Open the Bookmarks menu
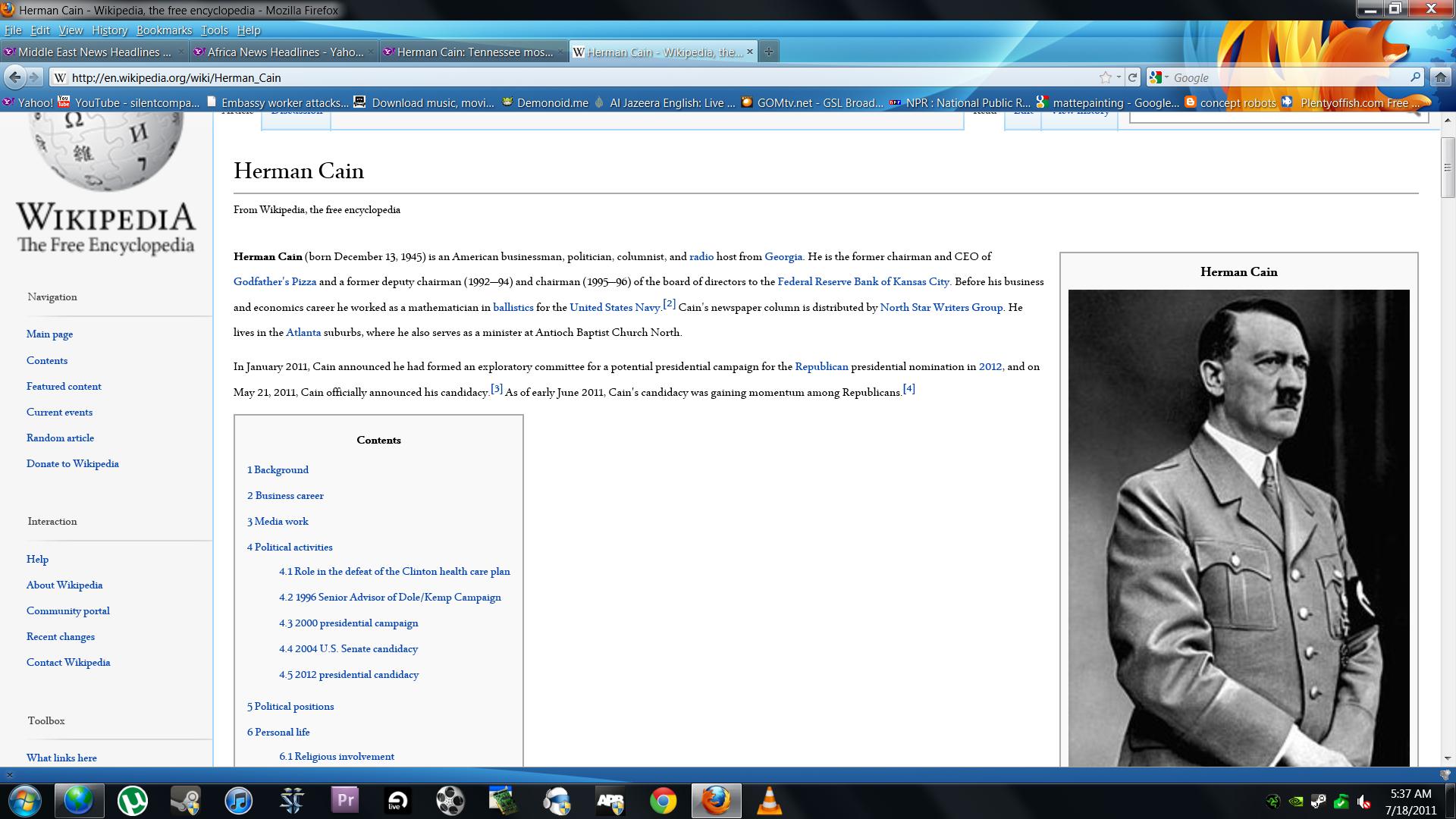The width and height of the screenshot is (1456, 819). tap(164, 30)
